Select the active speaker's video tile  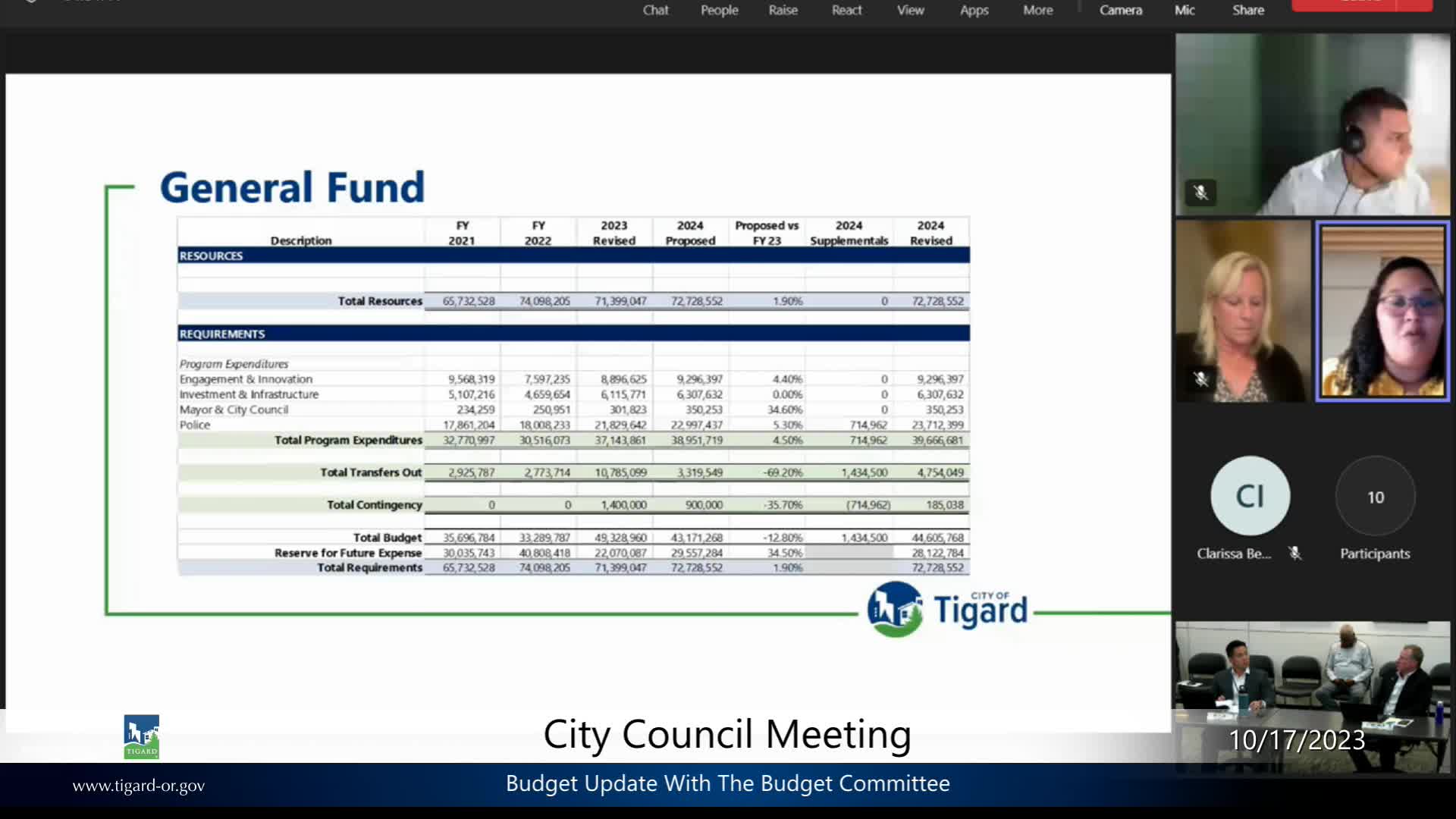tap(1382, 311)
